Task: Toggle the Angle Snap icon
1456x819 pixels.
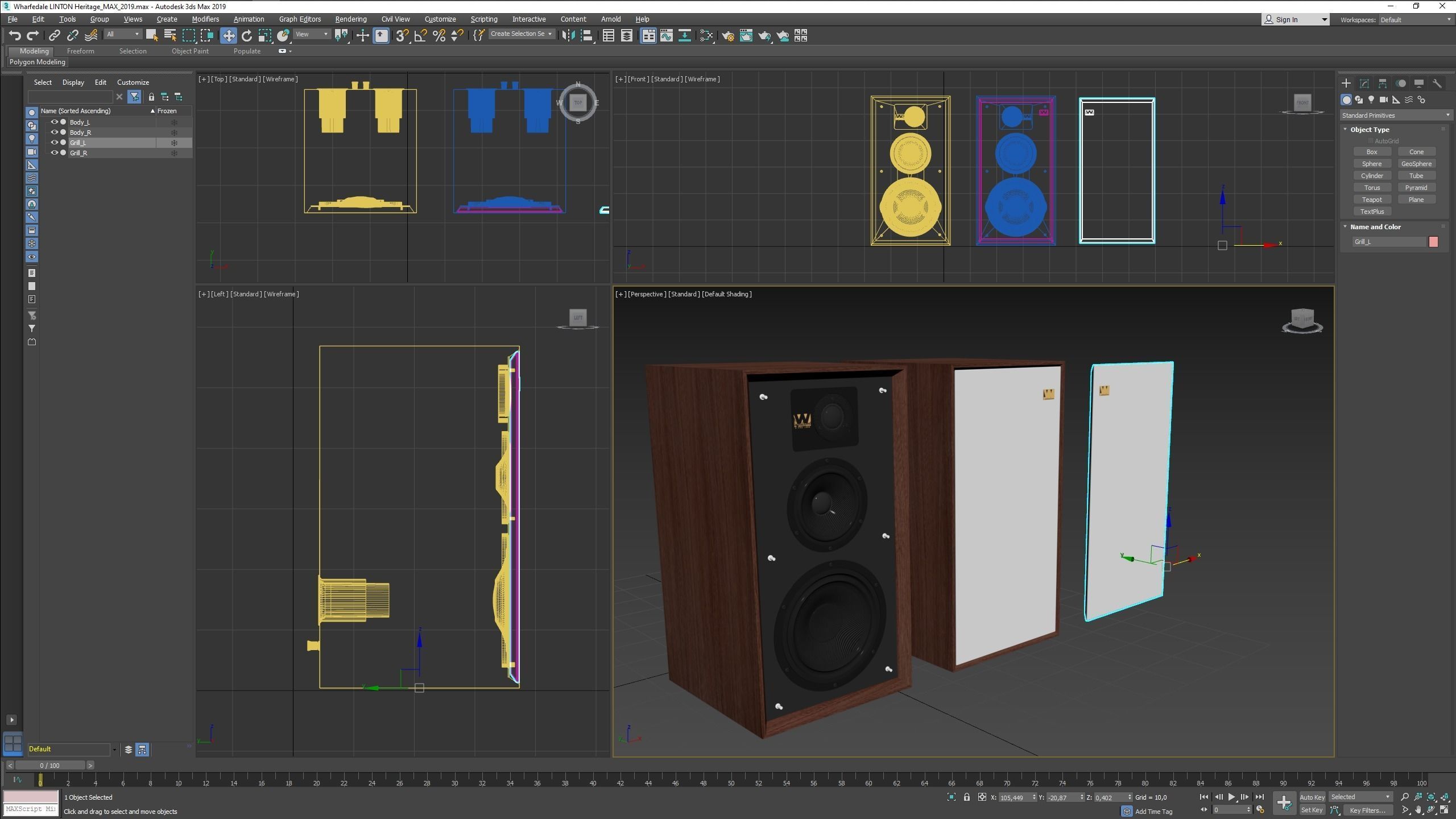Action: click(x=421, y=36)
